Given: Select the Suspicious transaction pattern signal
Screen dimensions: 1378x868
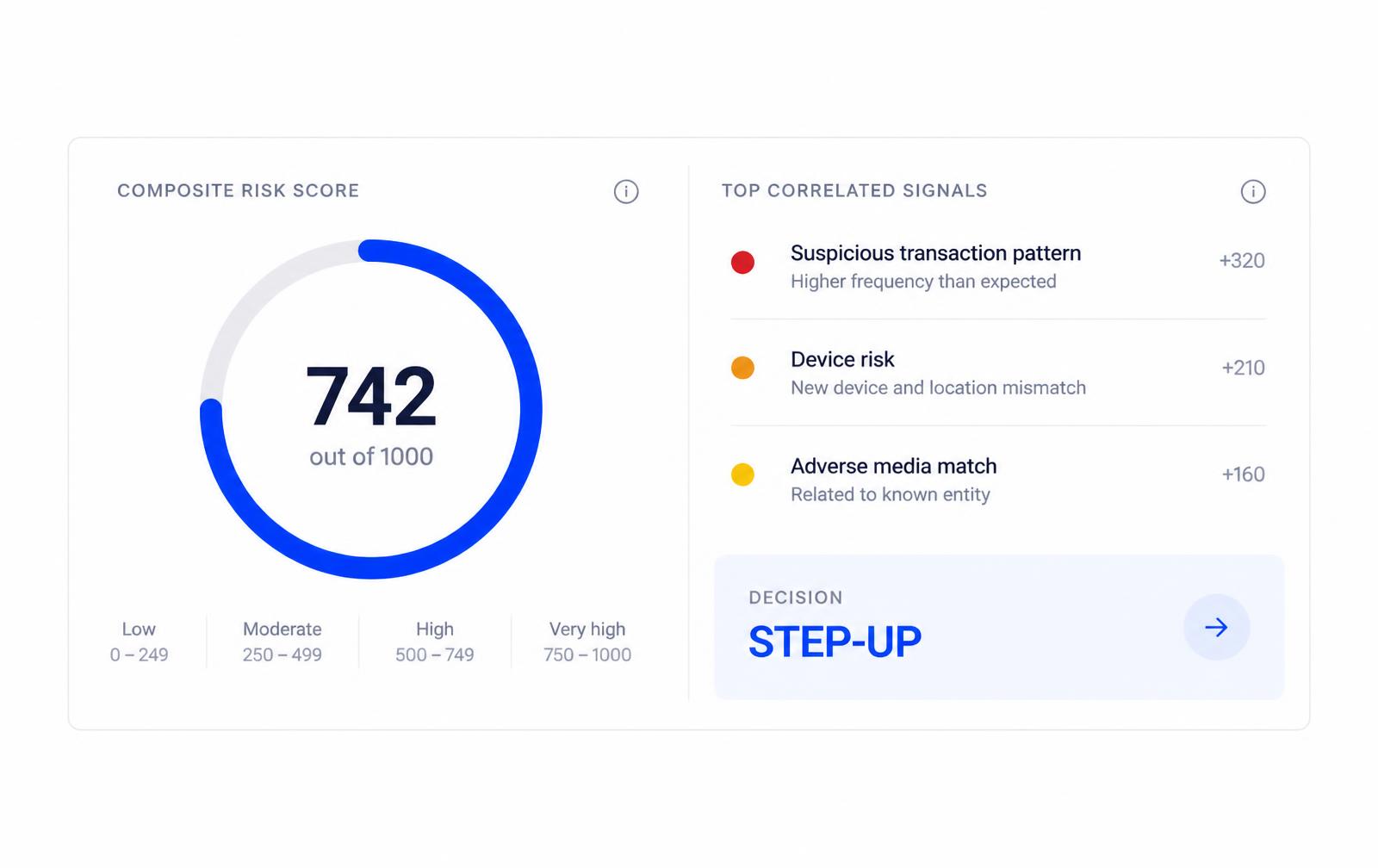Looking at the screenshot, I should [x=998, y=266].
